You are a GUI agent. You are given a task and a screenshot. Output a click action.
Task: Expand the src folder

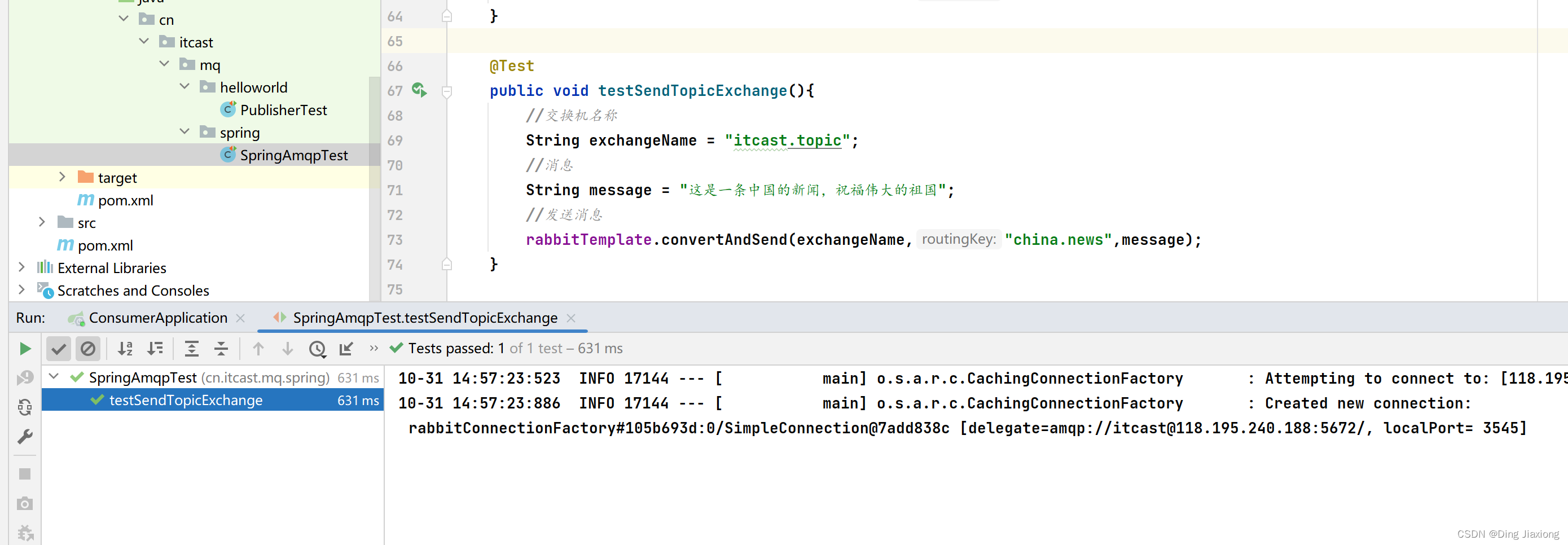pos(42,222)
